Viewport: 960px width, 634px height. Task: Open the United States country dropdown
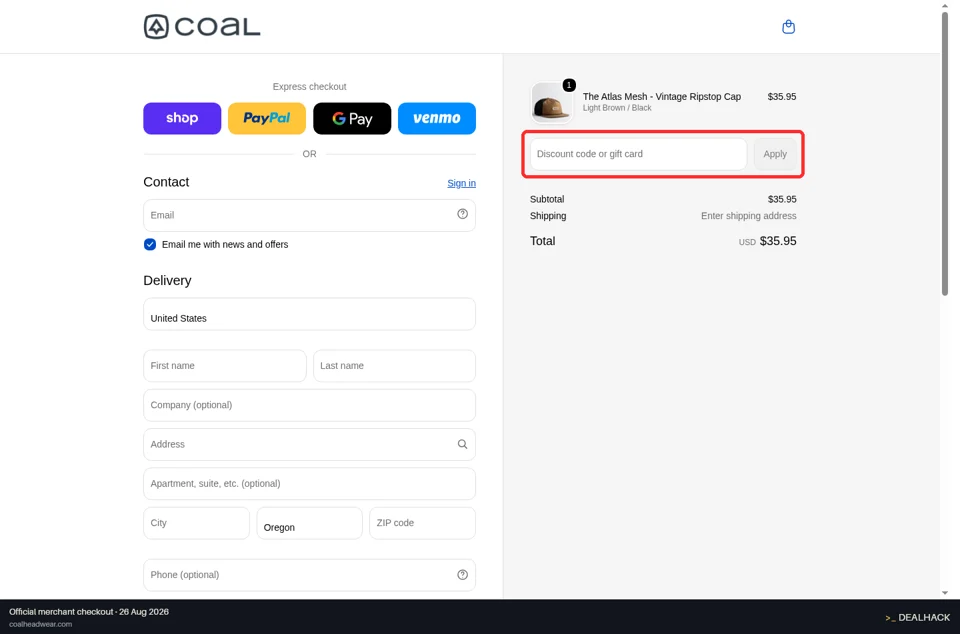point(309,314)
